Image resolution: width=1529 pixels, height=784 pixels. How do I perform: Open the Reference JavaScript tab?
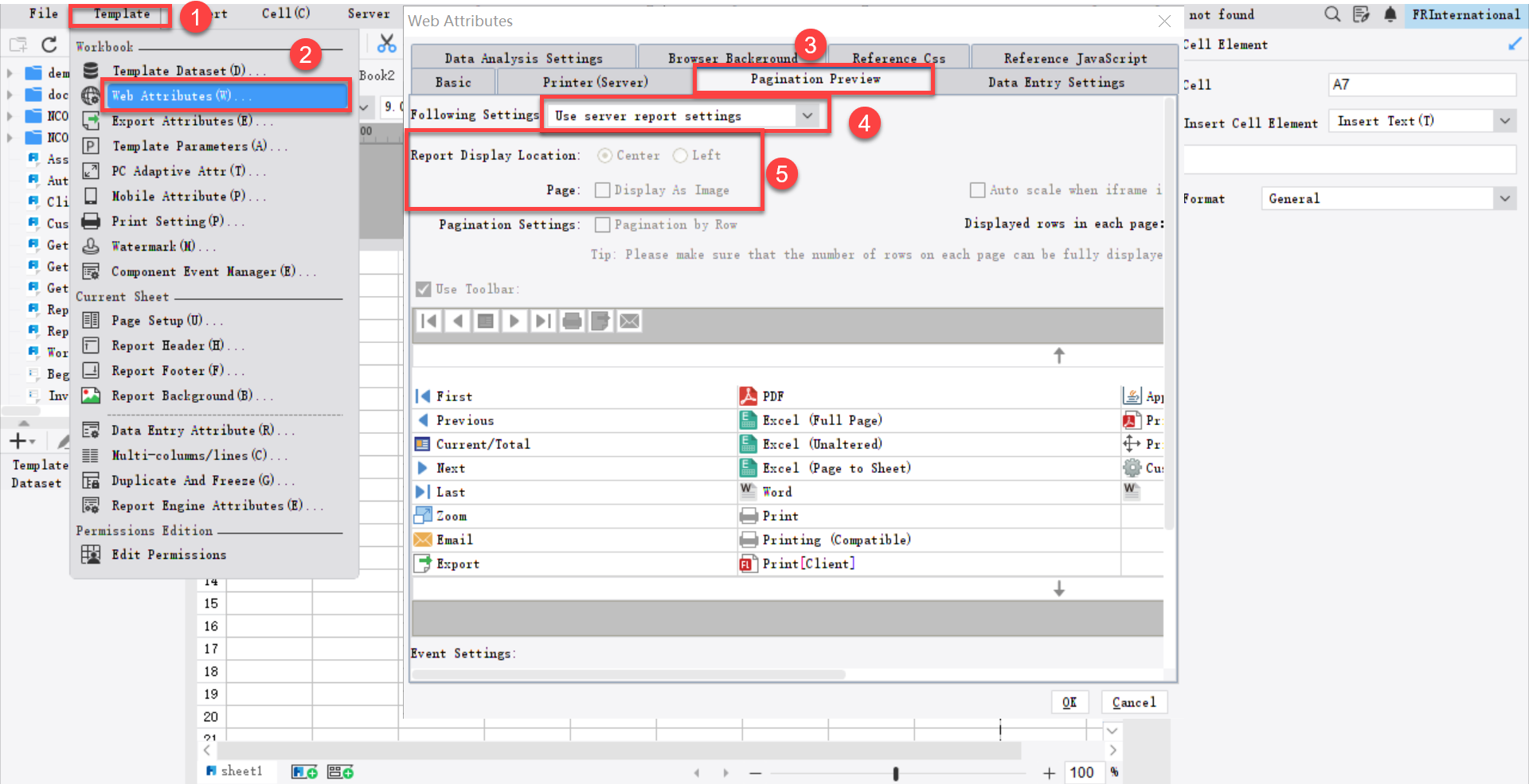click(1075, 58)
